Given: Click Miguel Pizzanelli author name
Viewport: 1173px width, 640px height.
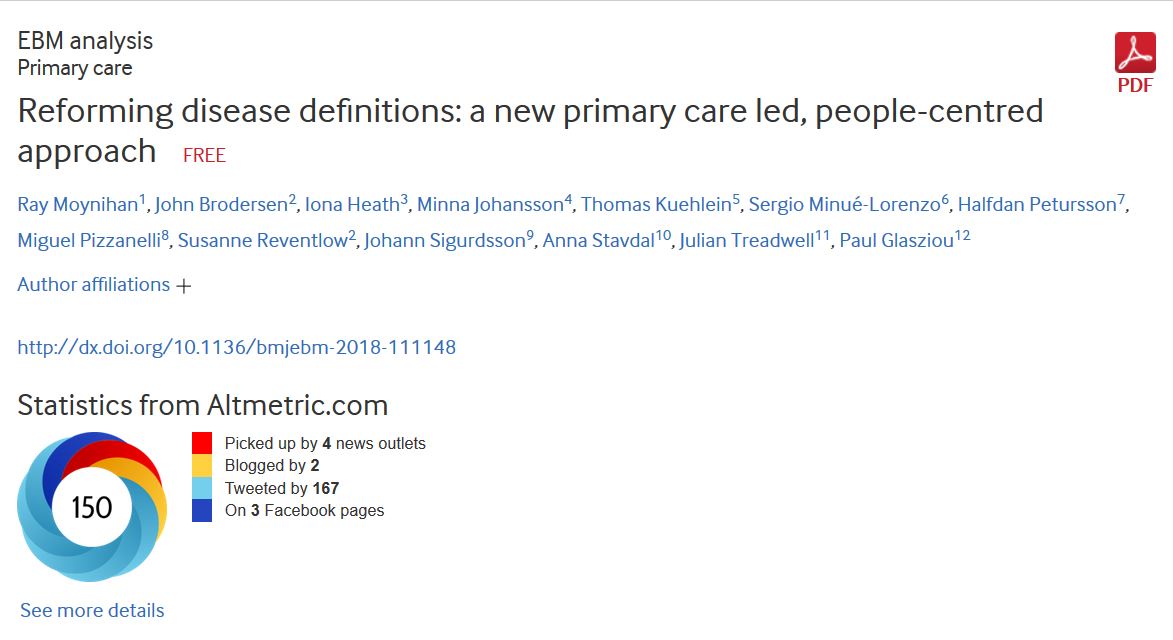Looking at the screenshot, I should (x=89, y=241).
